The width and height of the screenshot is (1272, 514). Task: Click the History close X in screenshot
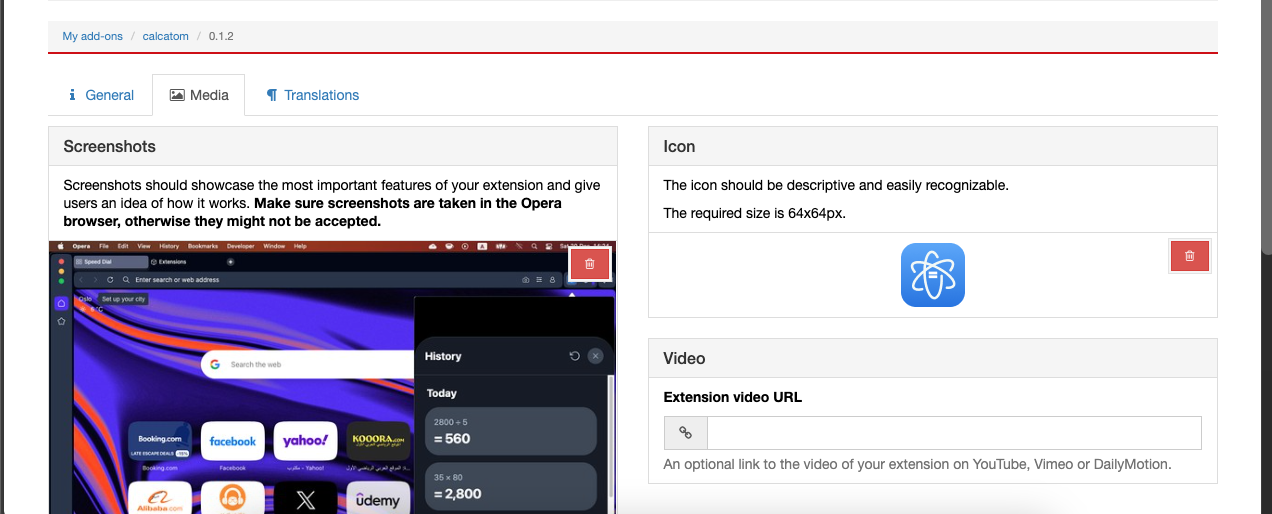[596, 356]
